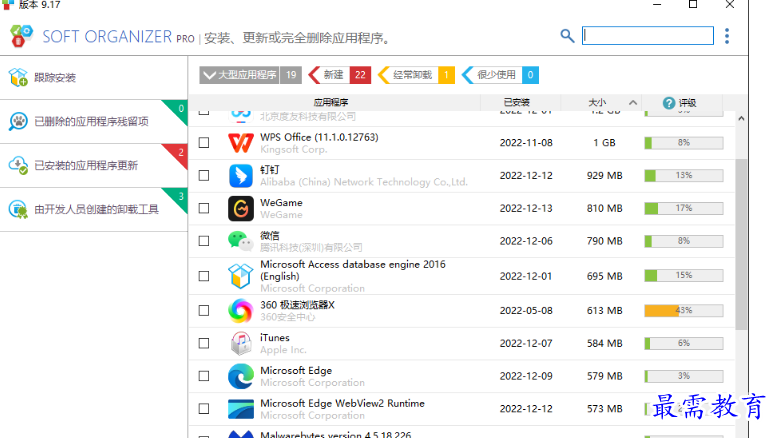Click the Soft Organizer logo icon

(x=21, y=36)
